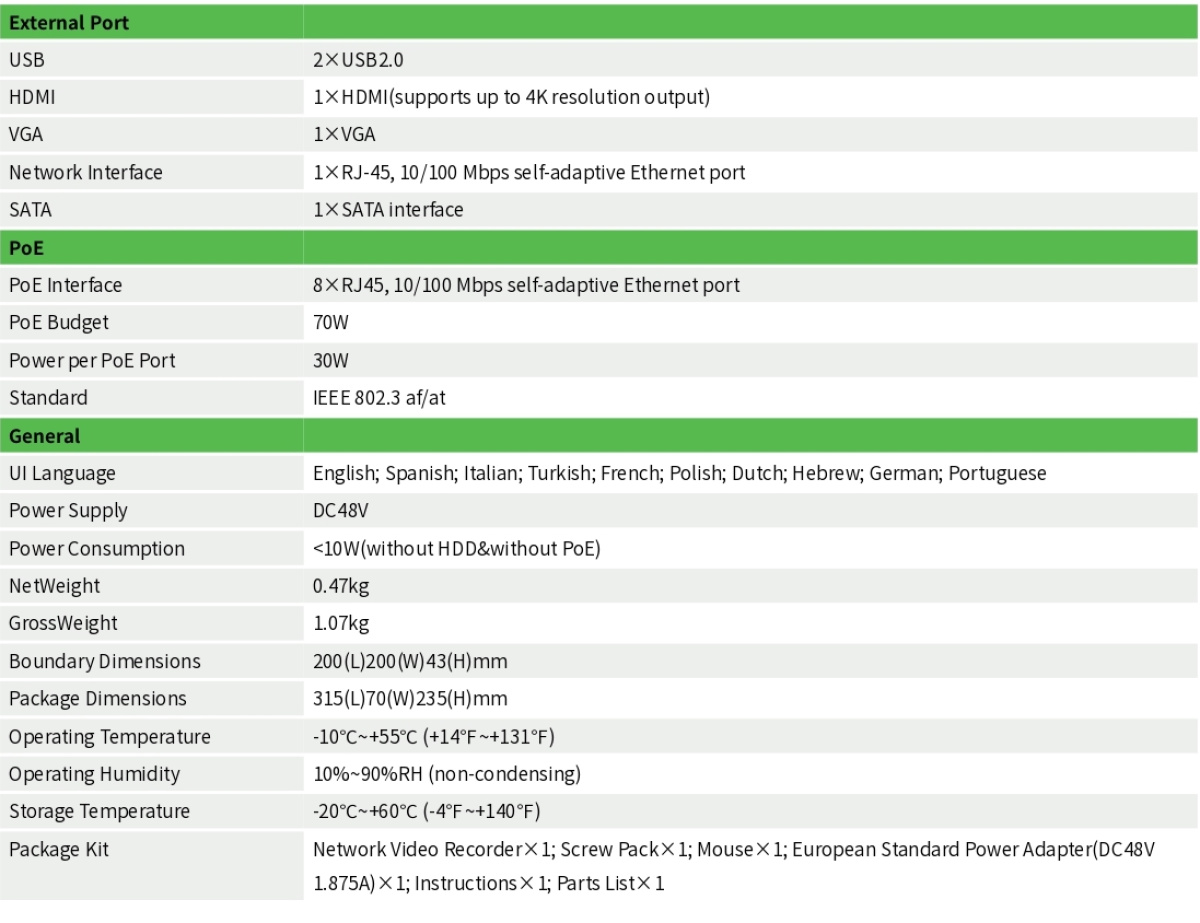Select the VGA row label

coord(26,135)
